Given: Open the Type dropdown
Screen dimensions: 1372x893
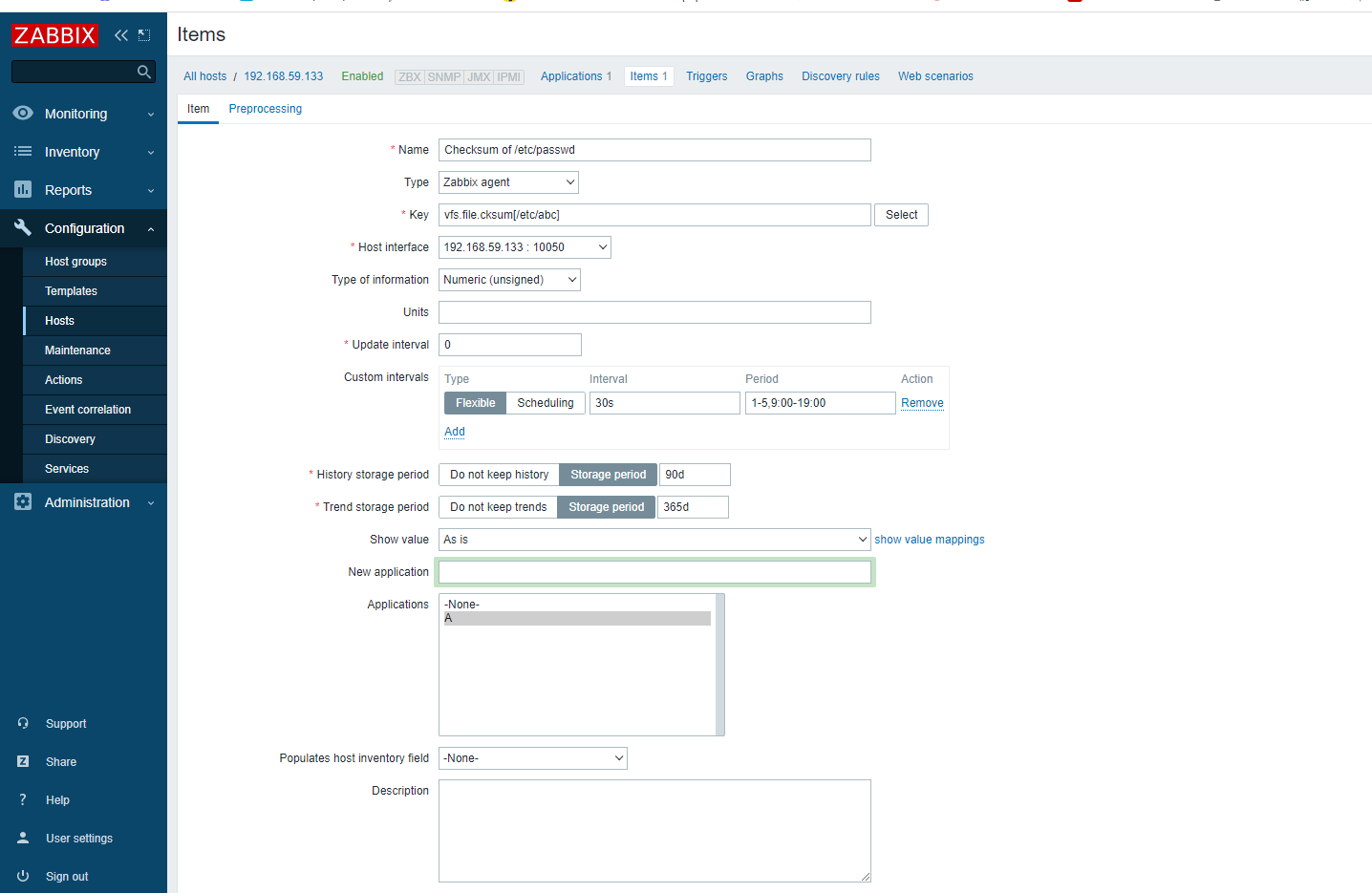Looking at the screenshot, I should [508, 182].
